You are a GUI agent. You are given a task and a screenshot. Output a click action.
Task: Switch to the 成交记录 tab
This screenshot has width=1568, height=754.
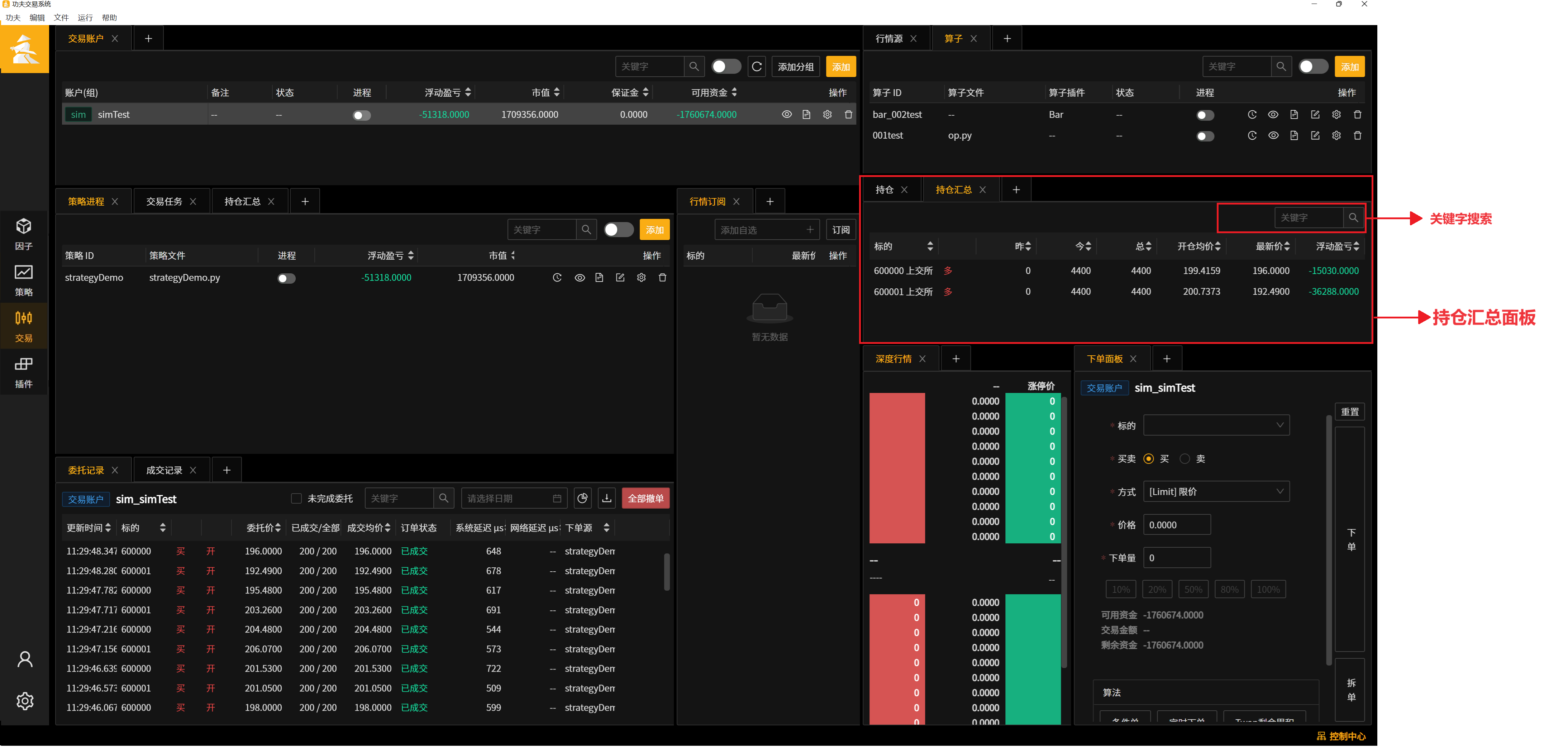click(164, 470)
